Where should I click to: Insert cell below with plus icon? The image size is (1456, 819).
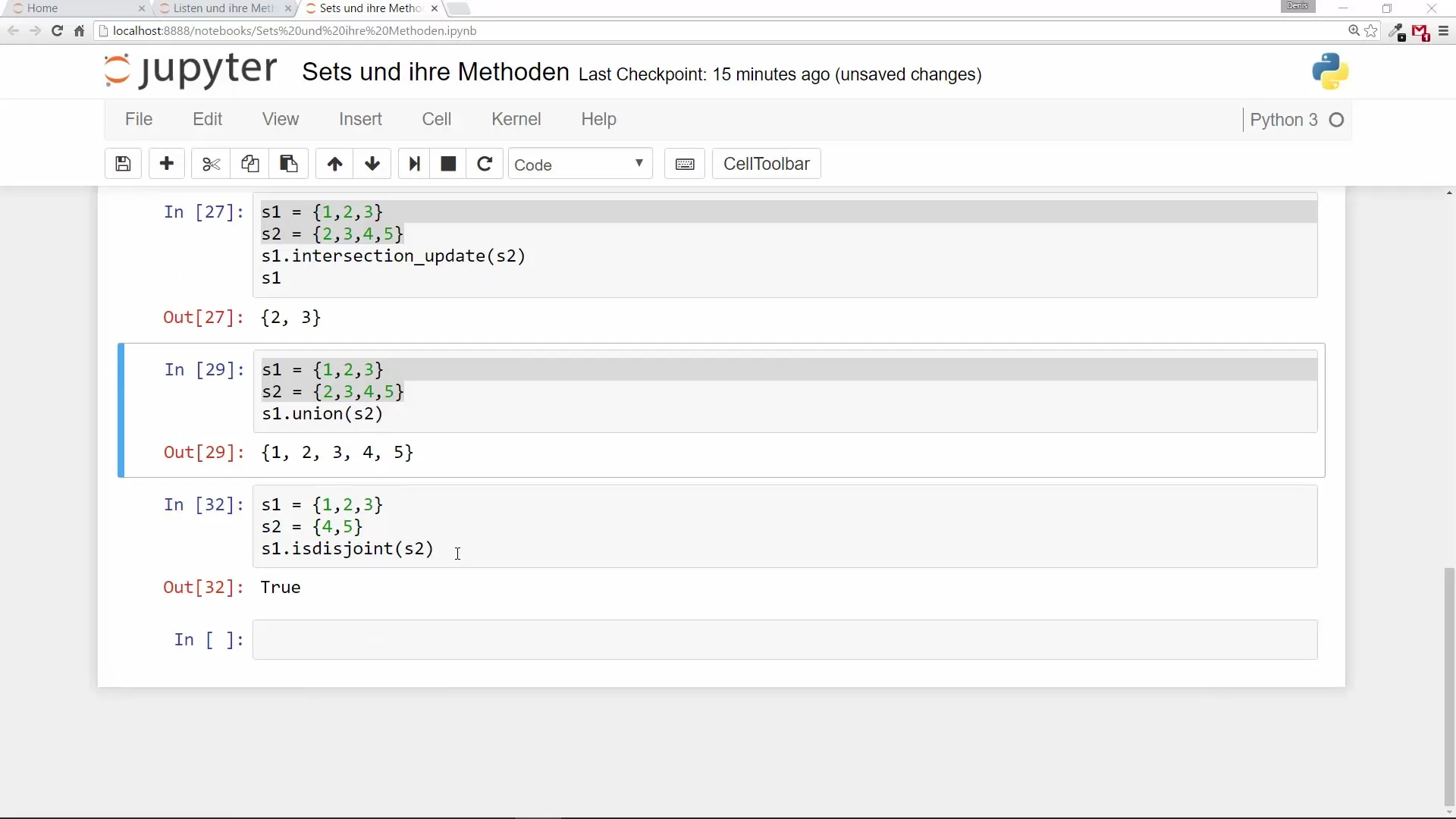167,164
